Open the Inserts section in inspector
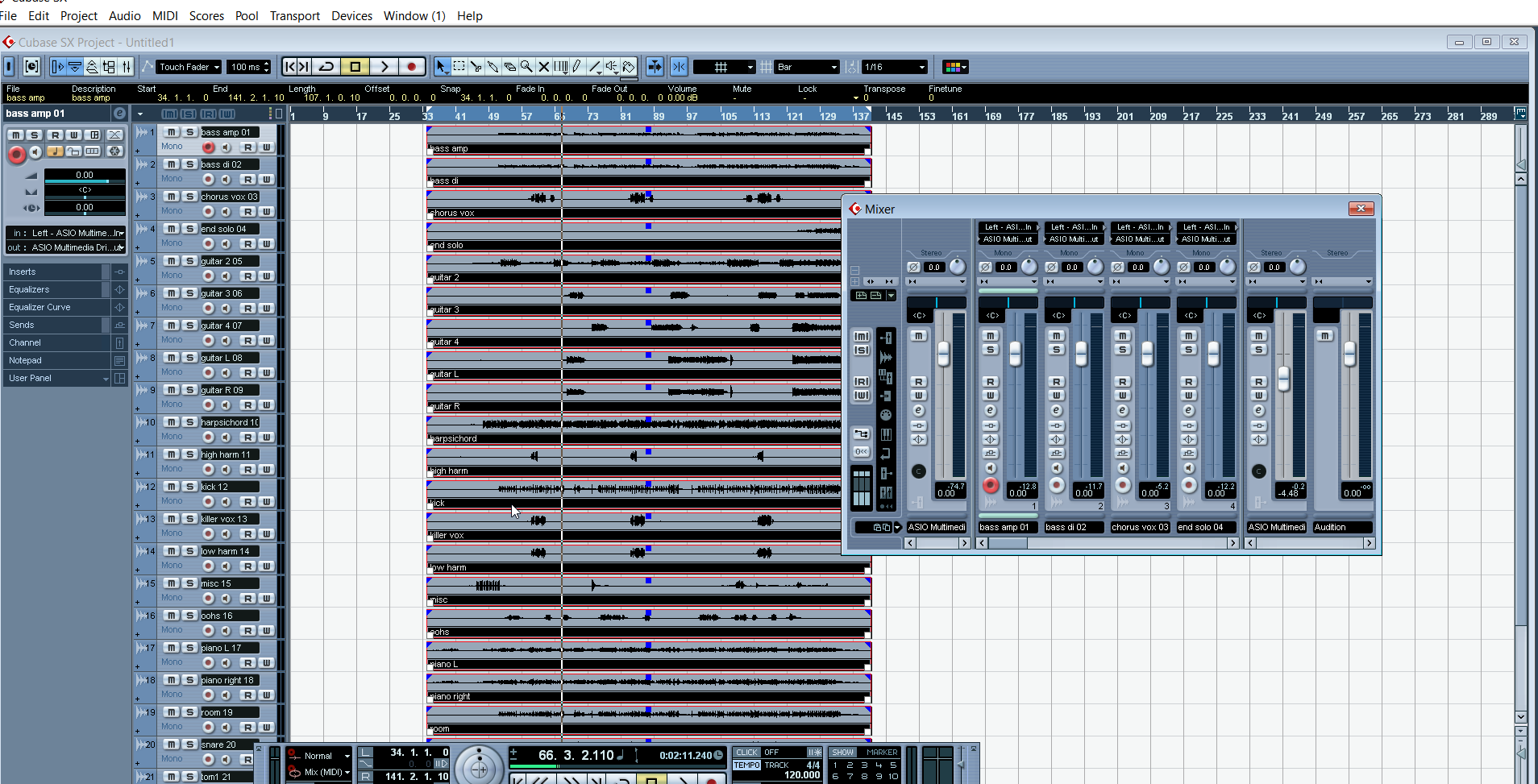The width and height of the screenshot is (1538, 784). 56,272
